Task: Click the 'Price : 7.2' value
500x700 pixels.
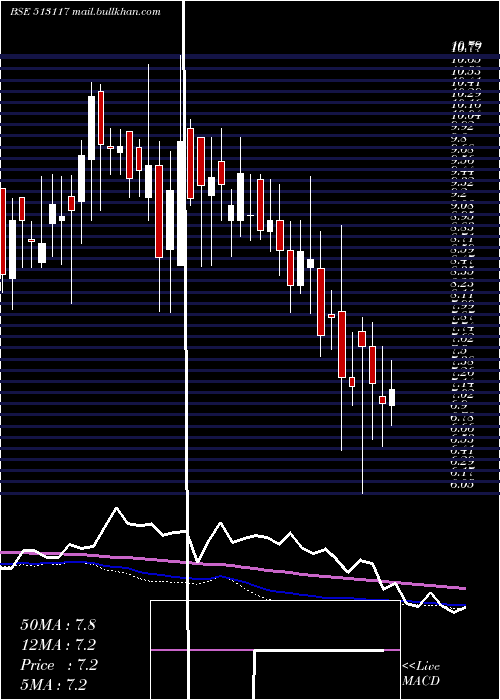Action: [59, 665]
